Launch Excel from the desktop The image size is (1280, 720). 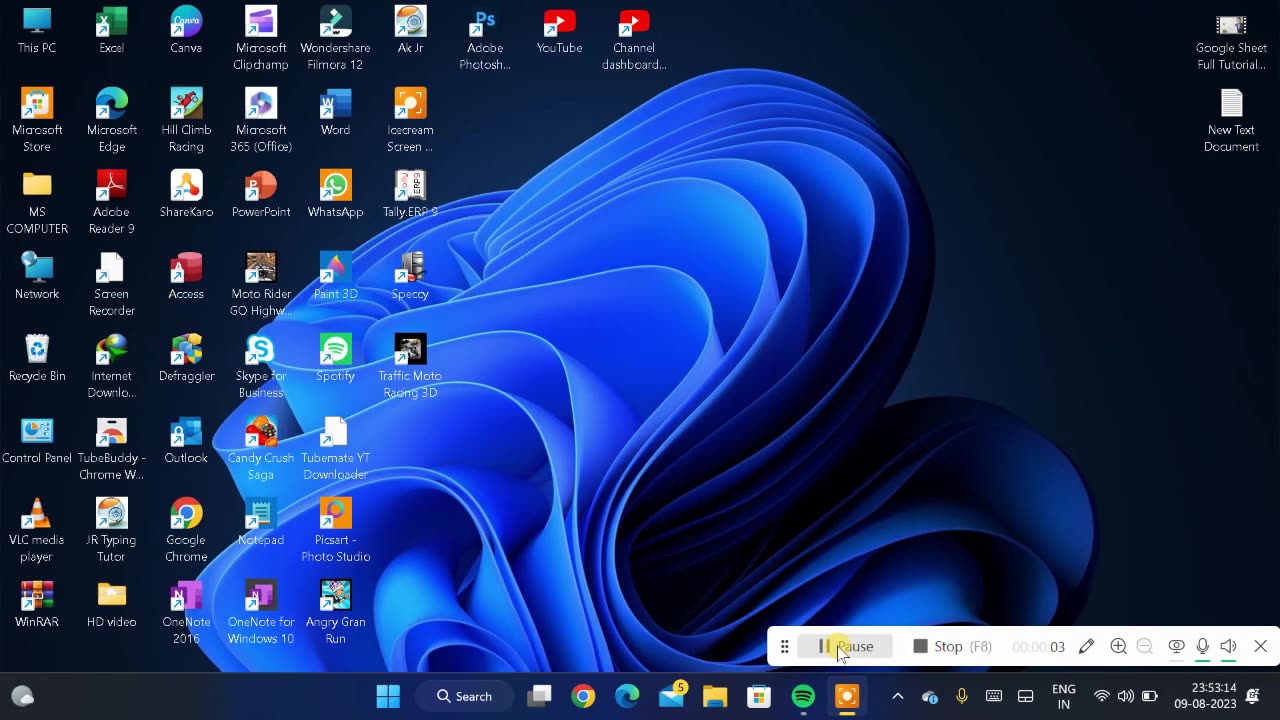111,31
